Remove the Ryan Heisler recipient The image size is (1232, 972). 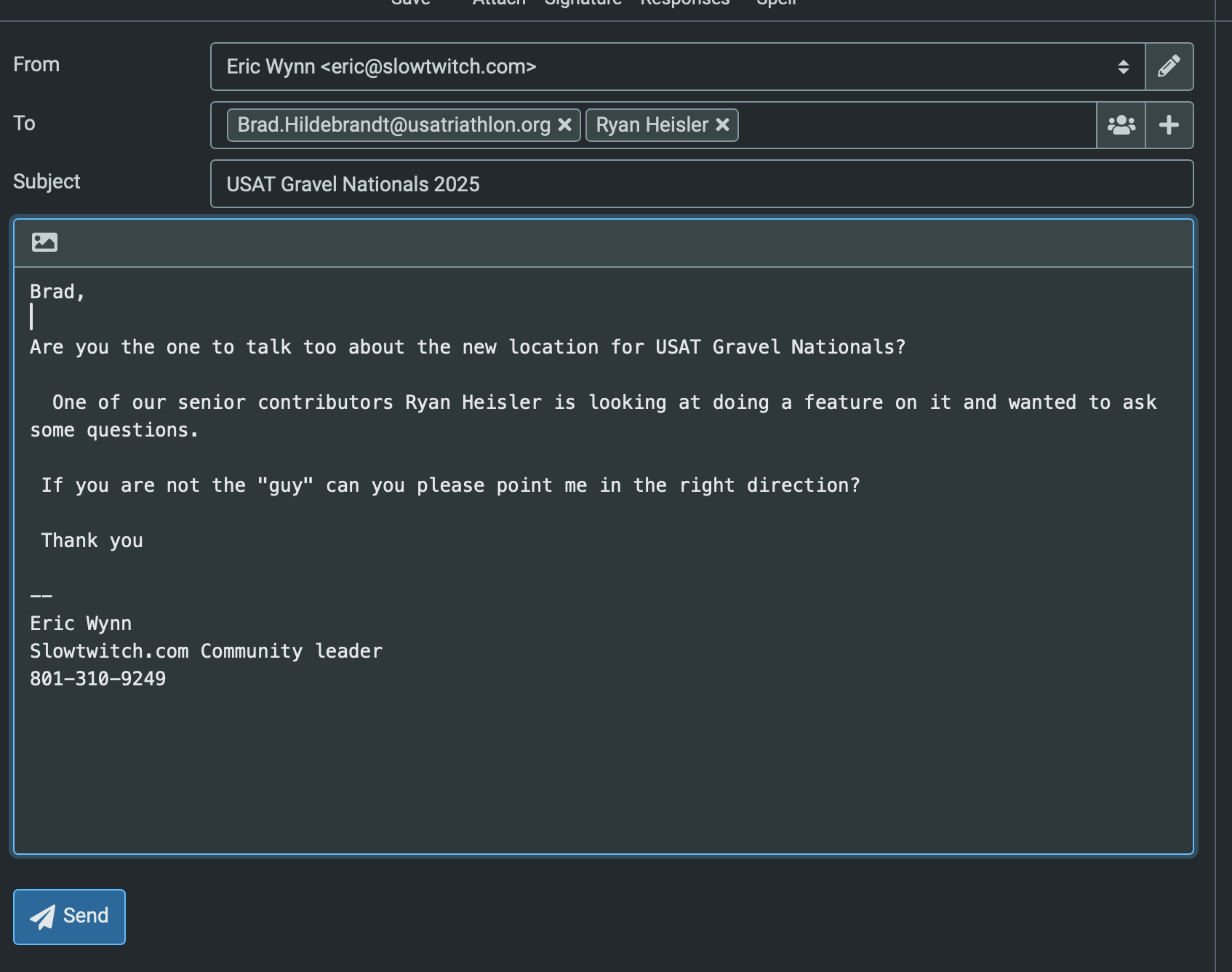tap(722, 125)
